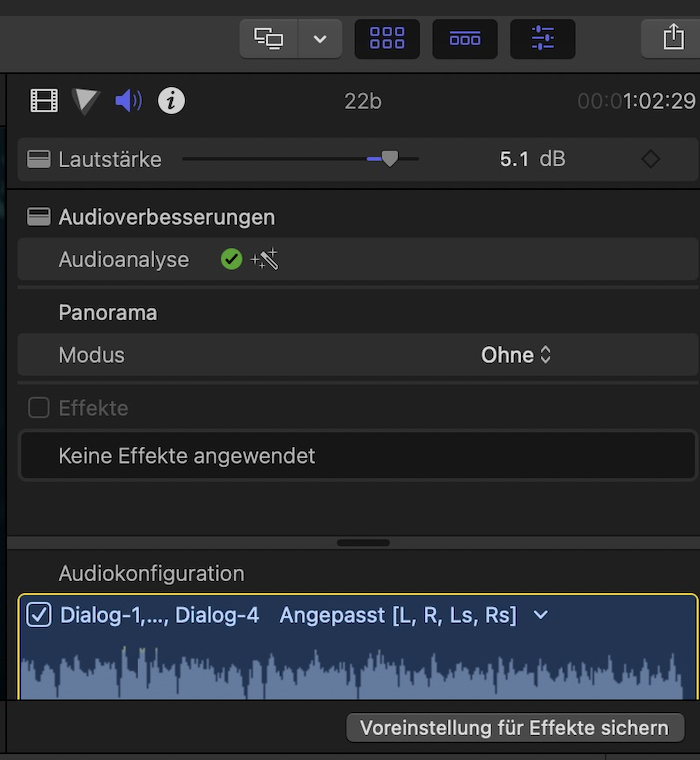Image resolution: width=700 pixels, height=760 pixels.
Task: Toggle the browser grid button
Action: (387, 39)
